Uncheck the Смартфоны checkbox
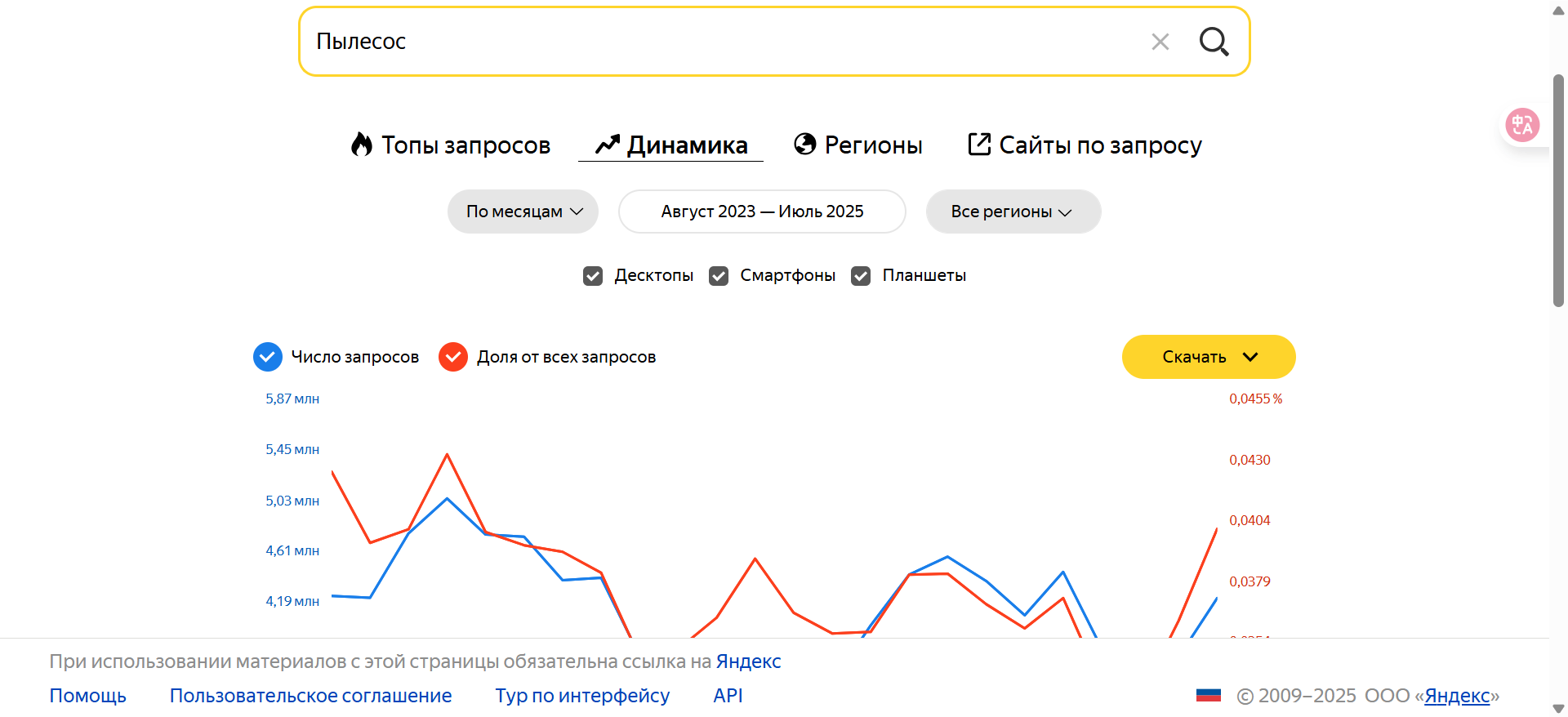Viewport: 1568px width, 717px height. point(719,276)
